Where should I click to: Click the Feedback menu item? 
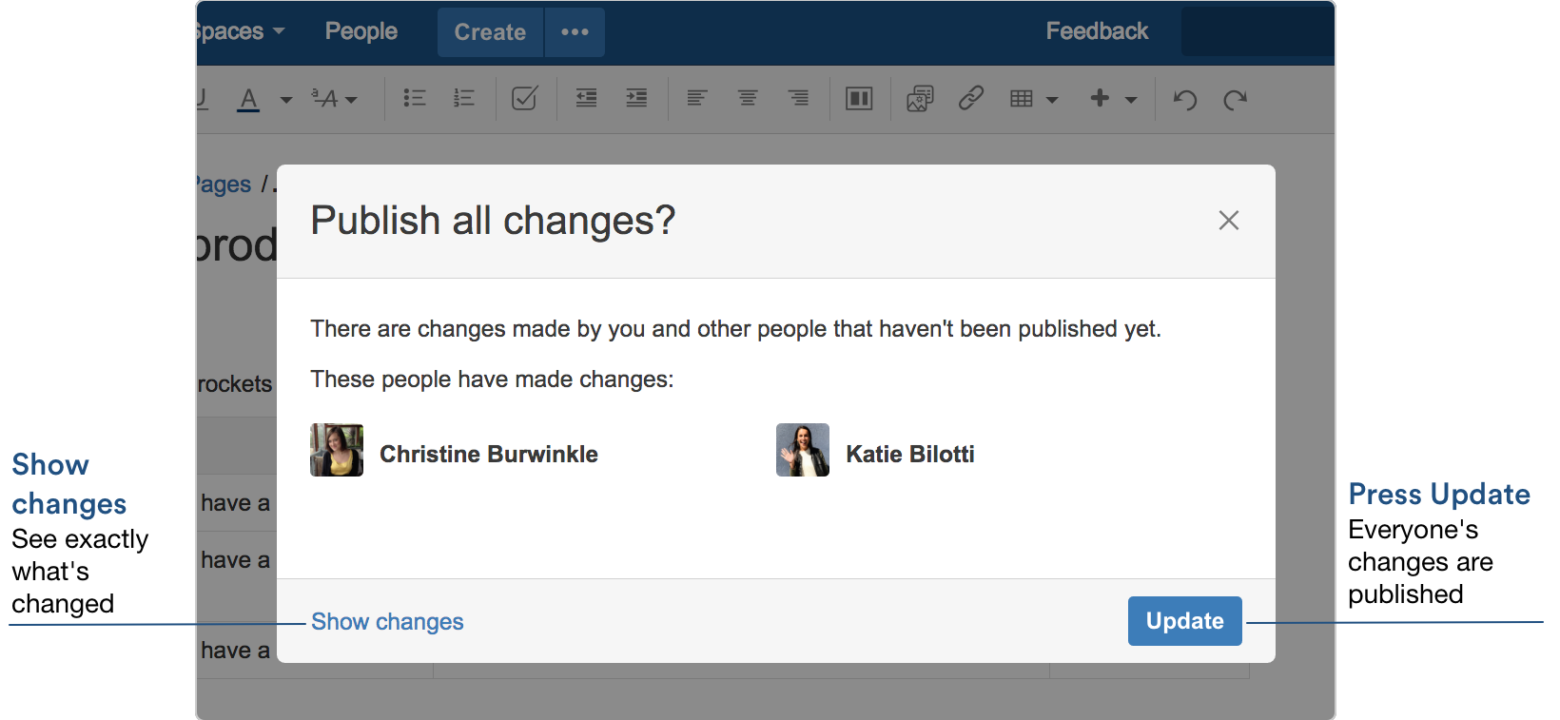tap(1097, 31)
